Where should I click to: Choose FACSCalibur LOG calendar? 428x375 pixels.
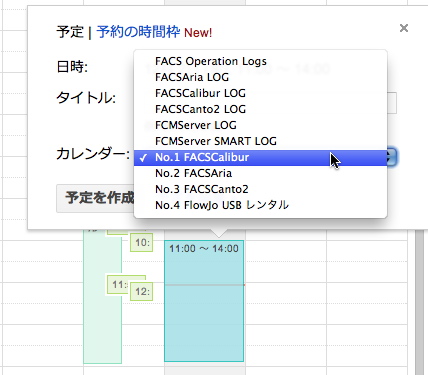(x=260, y=93)
